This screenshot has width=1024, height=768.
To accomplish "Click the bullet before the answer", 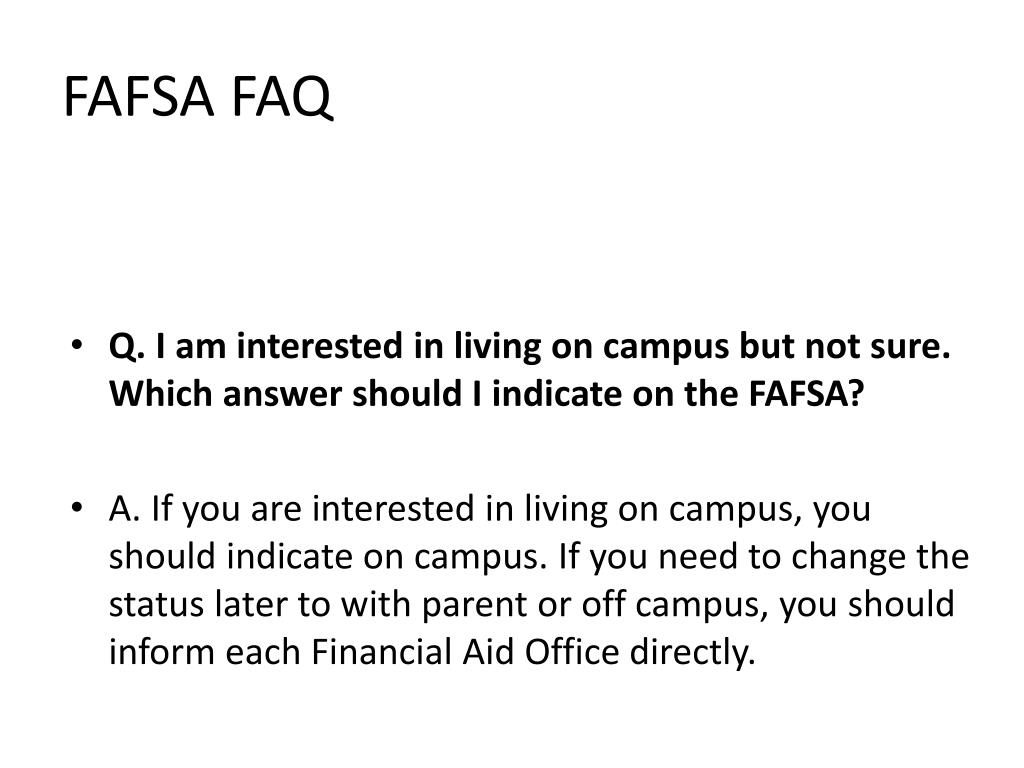I will tap(79, 509).
